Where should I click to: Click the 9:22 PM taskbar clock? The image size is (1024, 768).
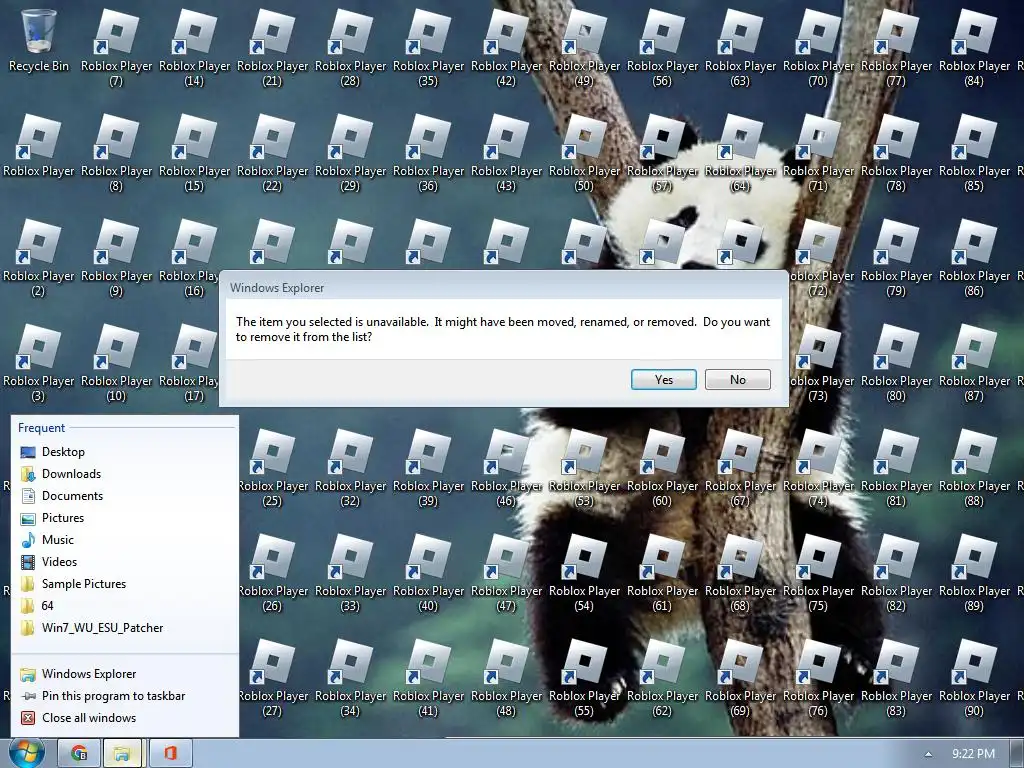[973, 754]
